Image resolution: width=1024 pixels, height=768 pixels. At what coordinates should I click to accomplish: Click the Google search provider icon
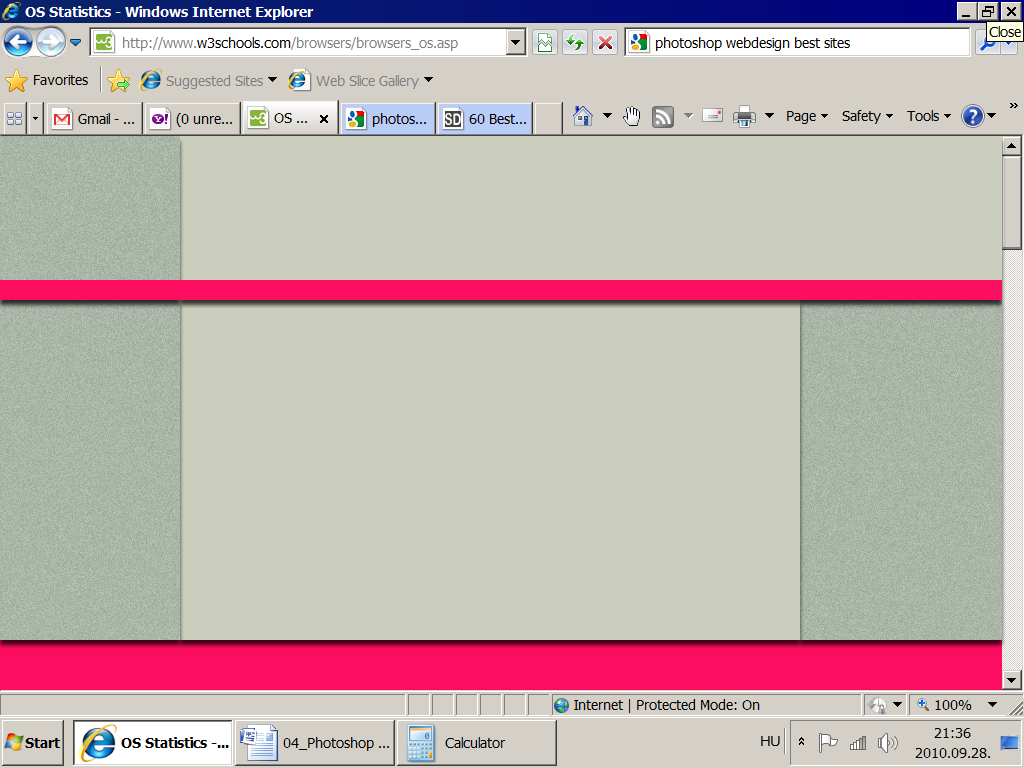639,43
